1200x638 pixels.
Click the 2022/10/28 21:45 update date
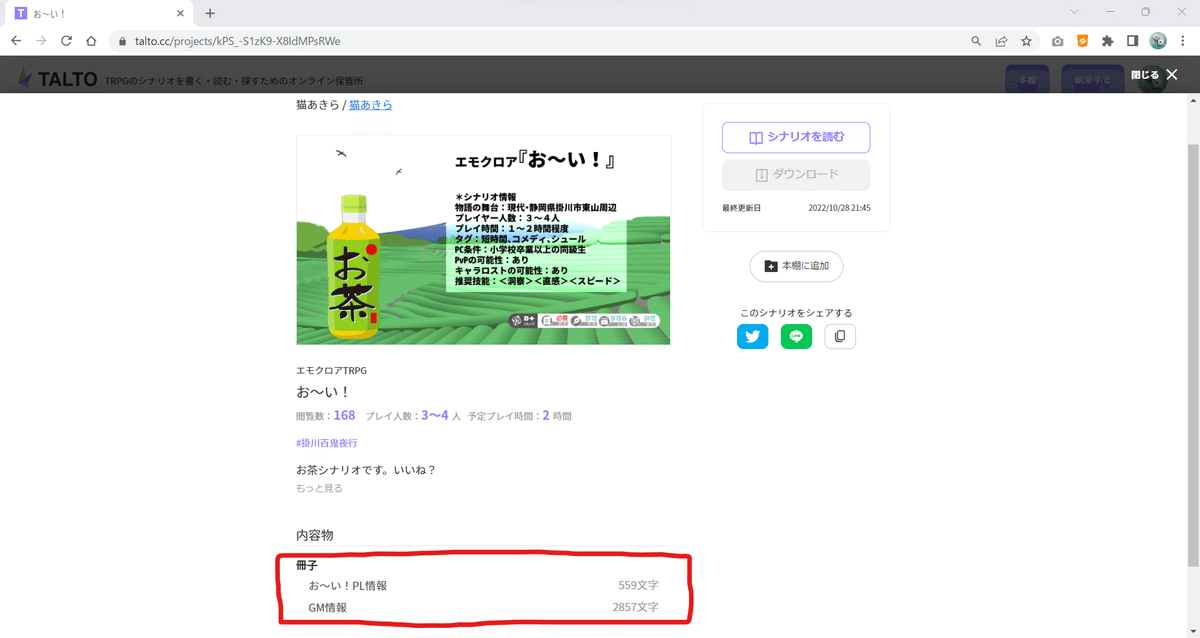pos(839,208)
